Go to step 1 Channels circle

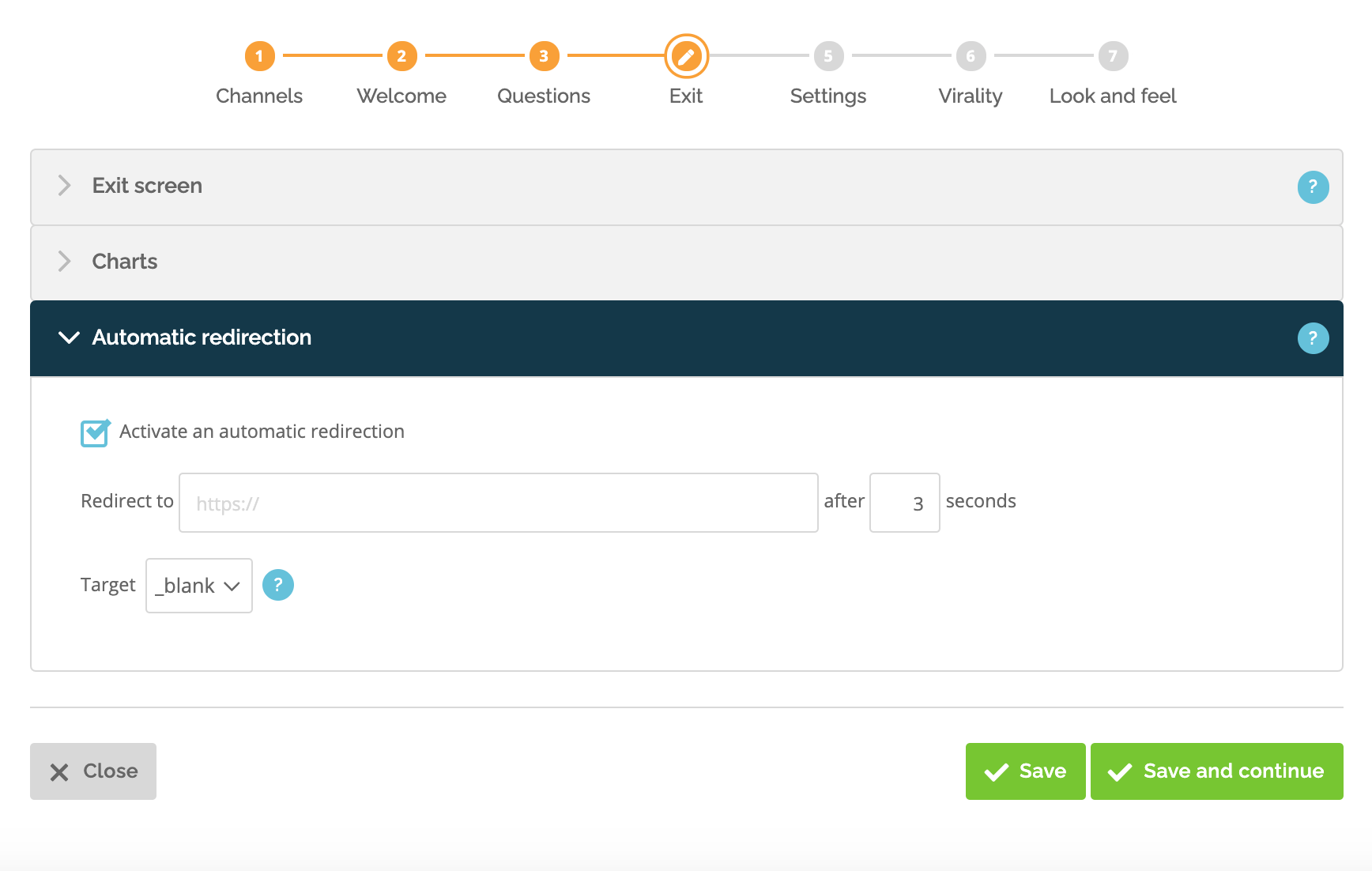point(259,56)
